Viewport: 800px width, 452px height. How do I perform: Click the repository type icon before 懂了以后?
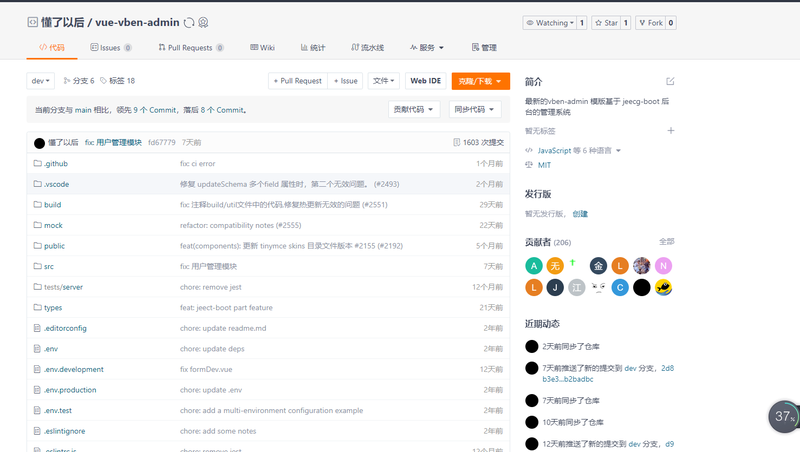click(32, 22)
